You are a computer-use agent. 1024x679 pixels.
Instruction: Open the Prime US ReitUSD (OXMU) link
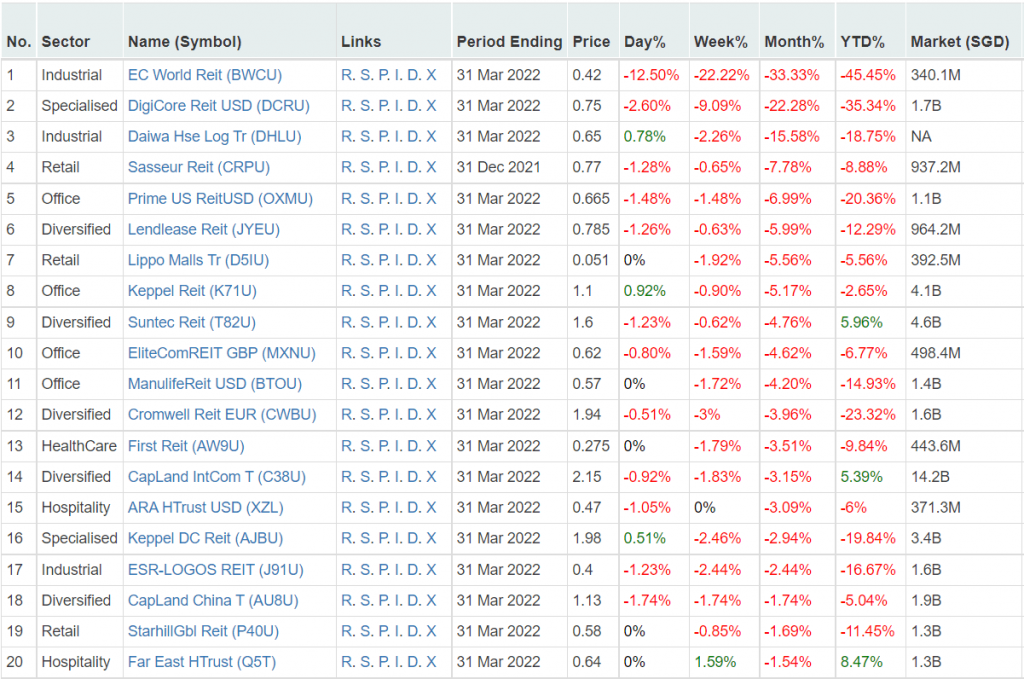click(220, 198)
